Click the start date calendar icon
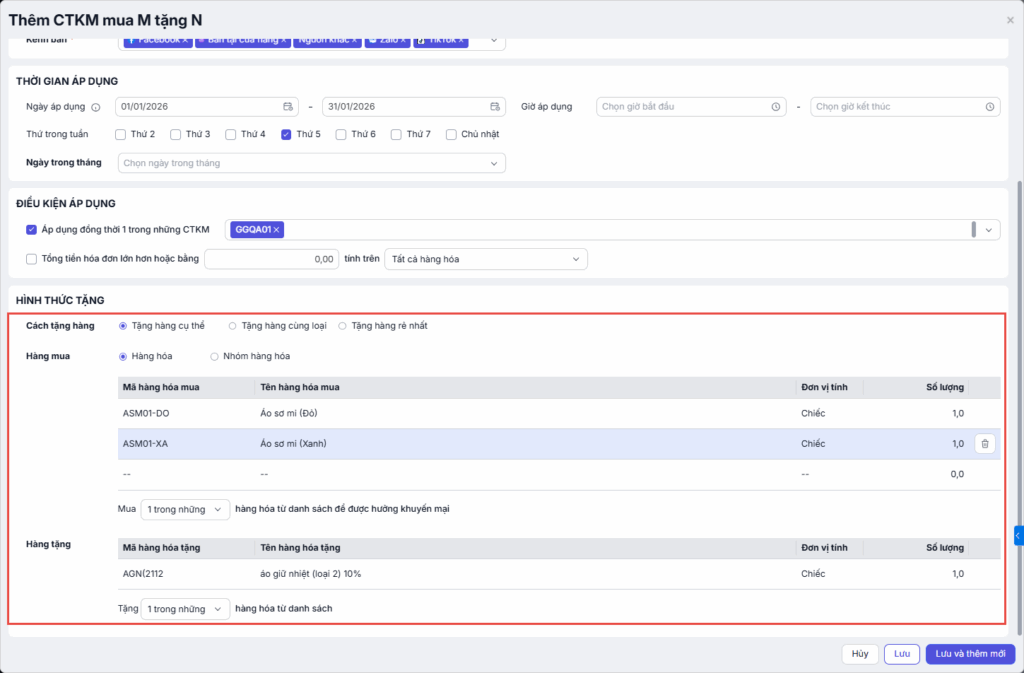The height and width of the screenshot is (673, 1024). [288, 107]
